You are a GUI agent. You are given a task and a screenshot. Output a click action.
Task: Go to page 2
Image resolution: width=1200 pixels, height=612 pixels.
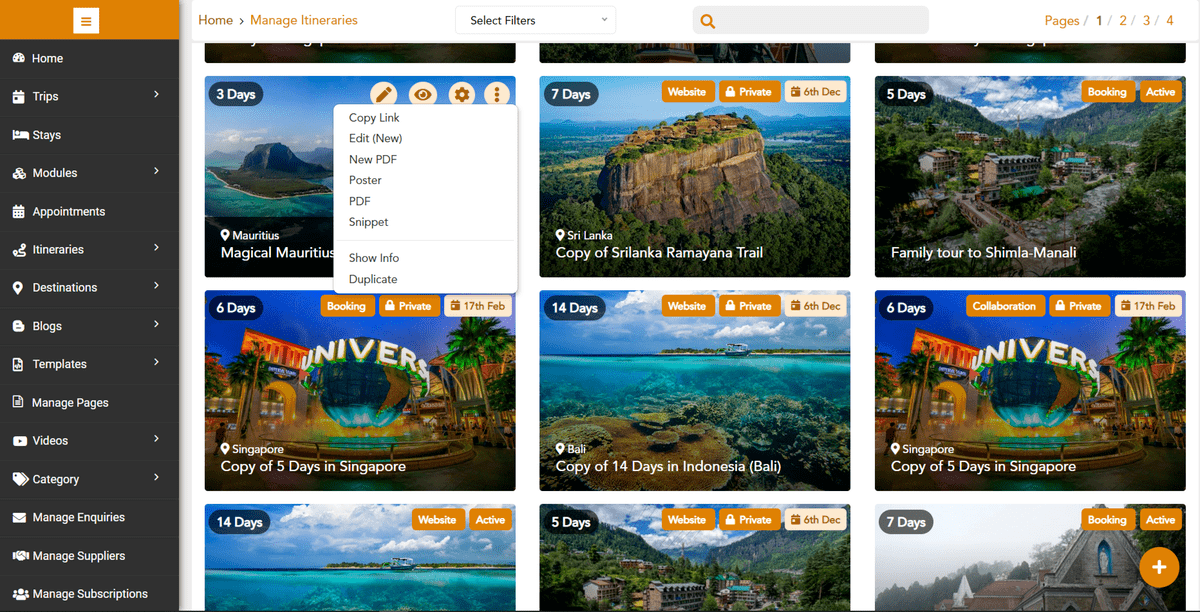click(x=1123, y=21)
